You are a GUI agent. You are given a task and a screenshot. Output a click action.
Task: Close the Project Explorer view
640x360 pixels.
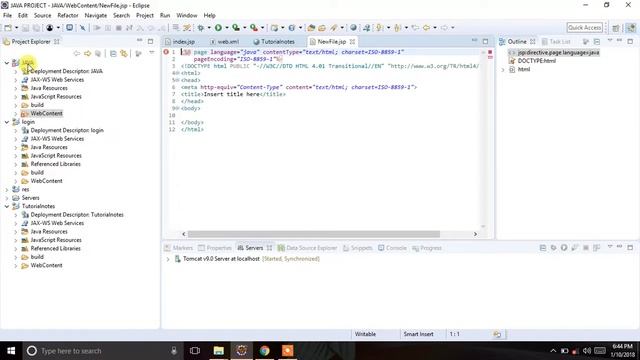[57, 42]
